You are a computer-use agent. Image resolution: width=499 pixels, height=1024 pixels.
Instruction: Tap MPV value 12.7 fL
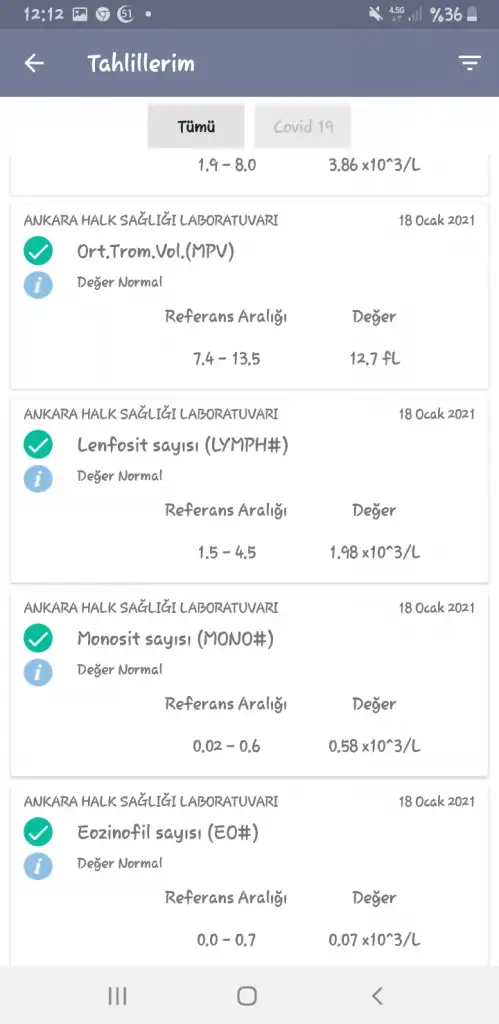[374, 359]
